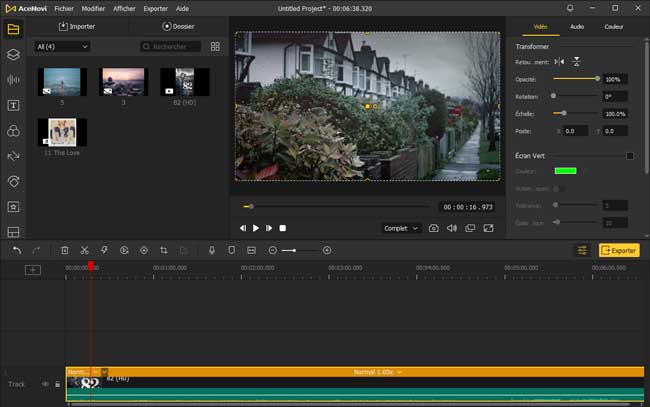Open the Text panel in the sidebar
Screen dimensions: 650x407
(14, 105)
